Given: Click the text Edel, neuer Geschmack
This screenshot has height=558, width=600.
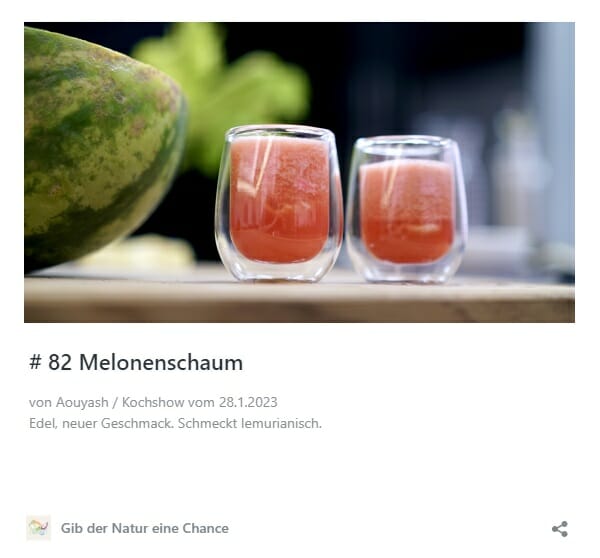Looking at the screenshot, I should [x=101, y=423].
